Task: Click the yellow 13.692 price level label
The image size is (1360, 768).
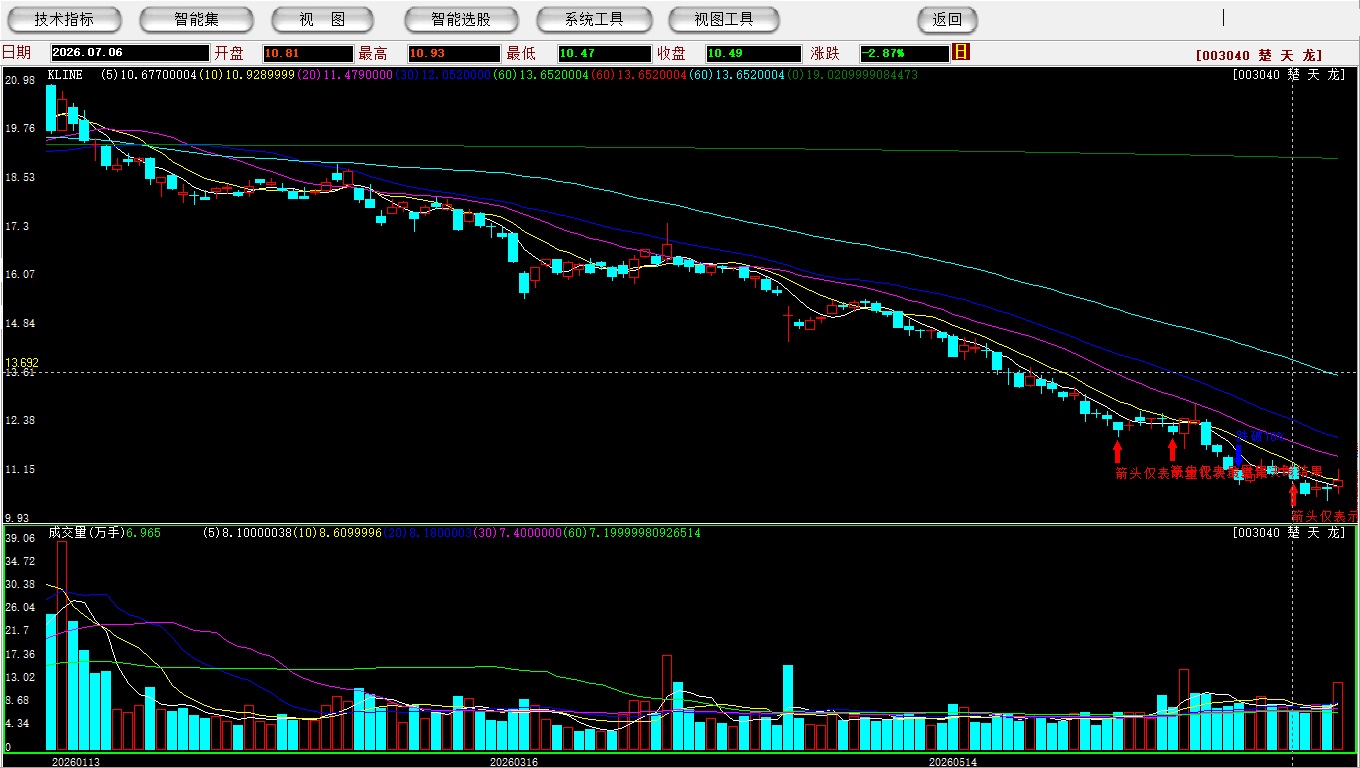Action: point(21,363)
